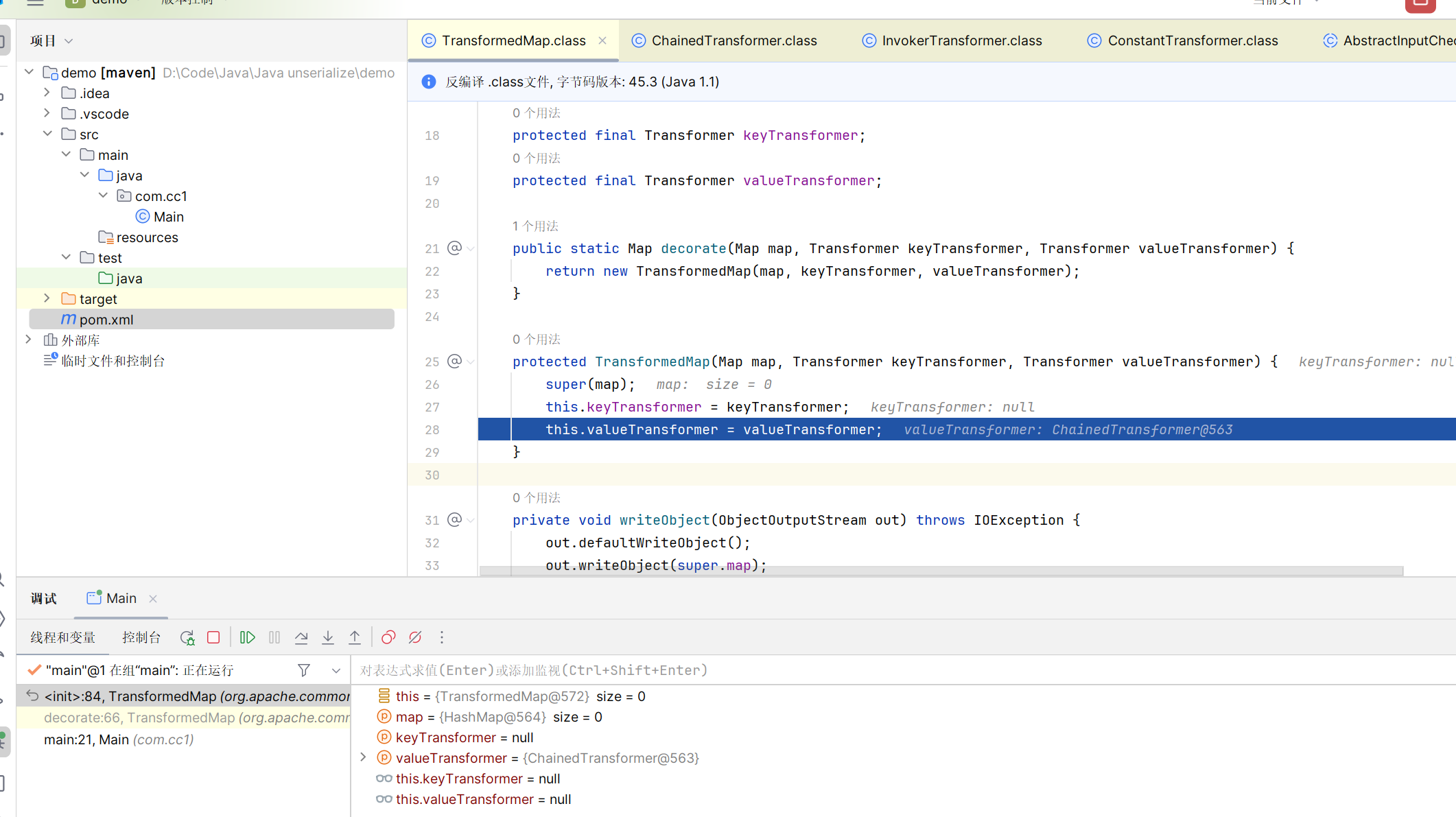Click usages hint above decorate method

tap(535, 226)
